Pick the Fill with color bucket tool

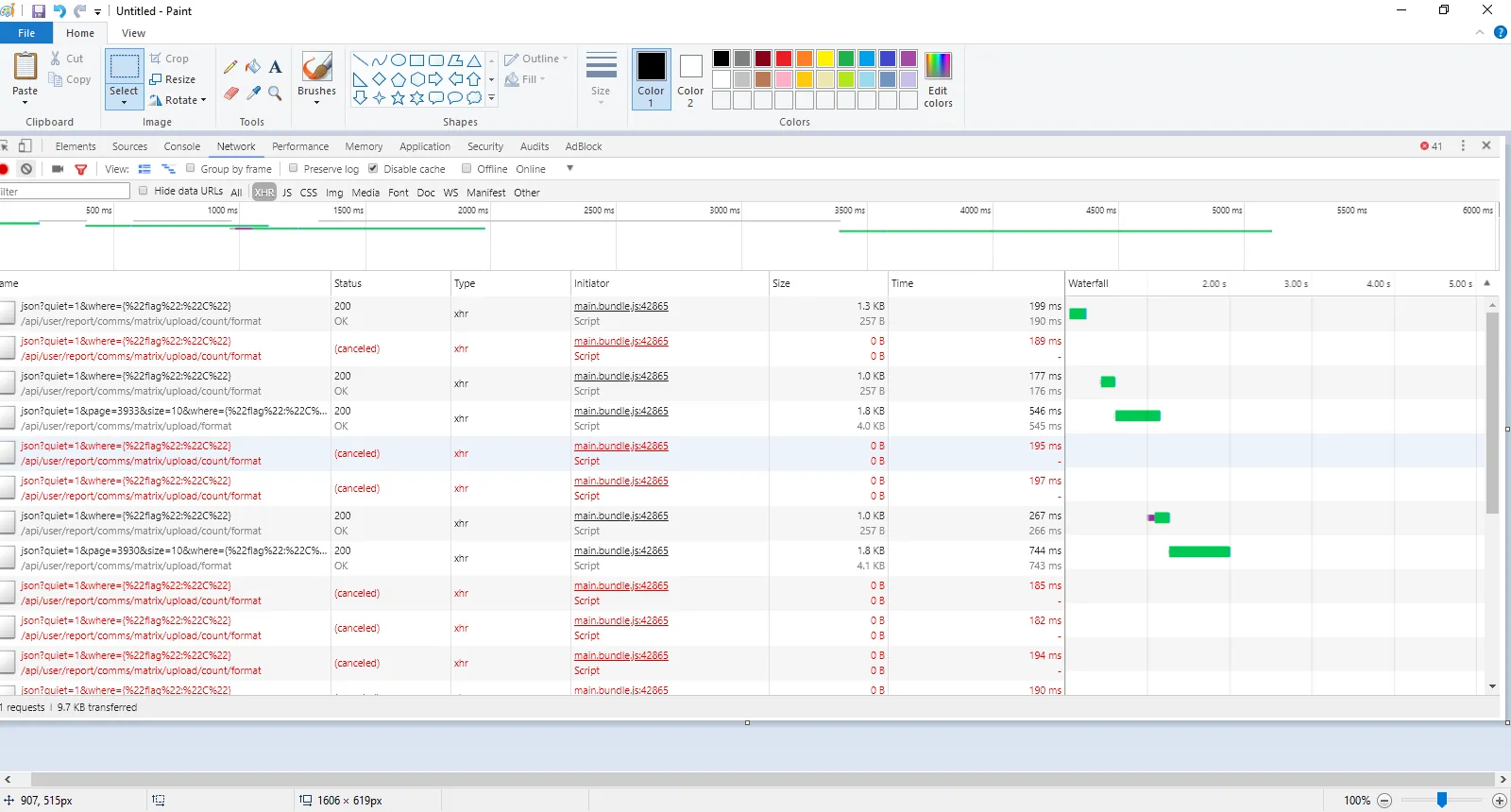(x=253, y=67)
